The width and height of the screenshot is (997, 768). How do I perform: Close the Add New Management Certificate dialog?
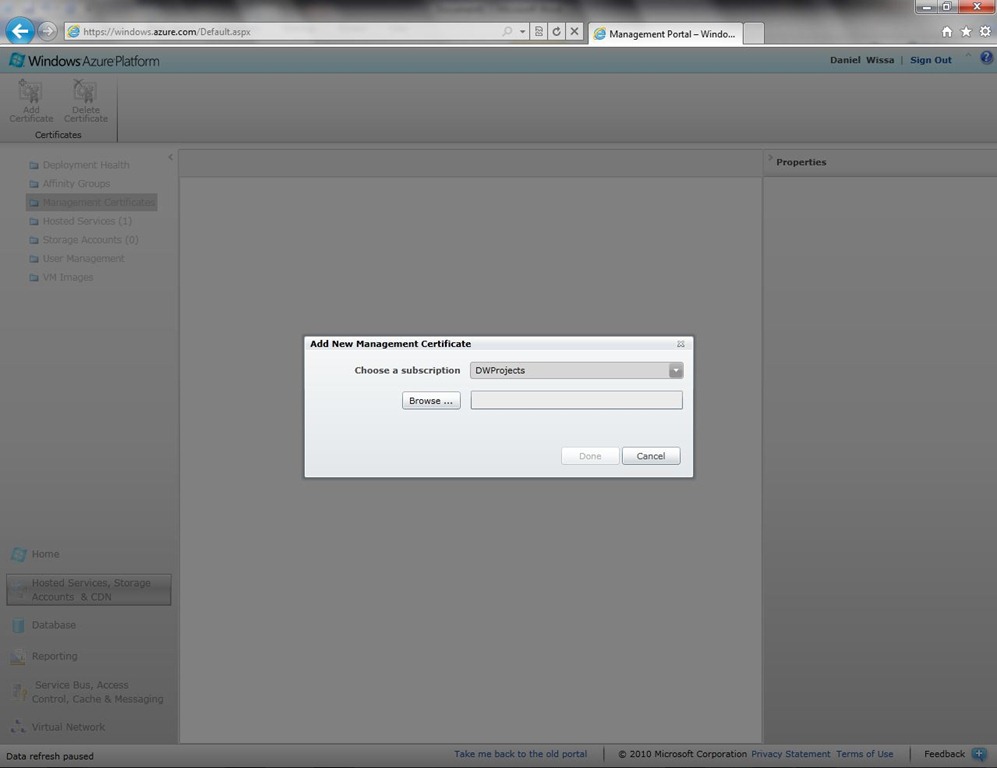pyautogui.click(x=681, y=344)
